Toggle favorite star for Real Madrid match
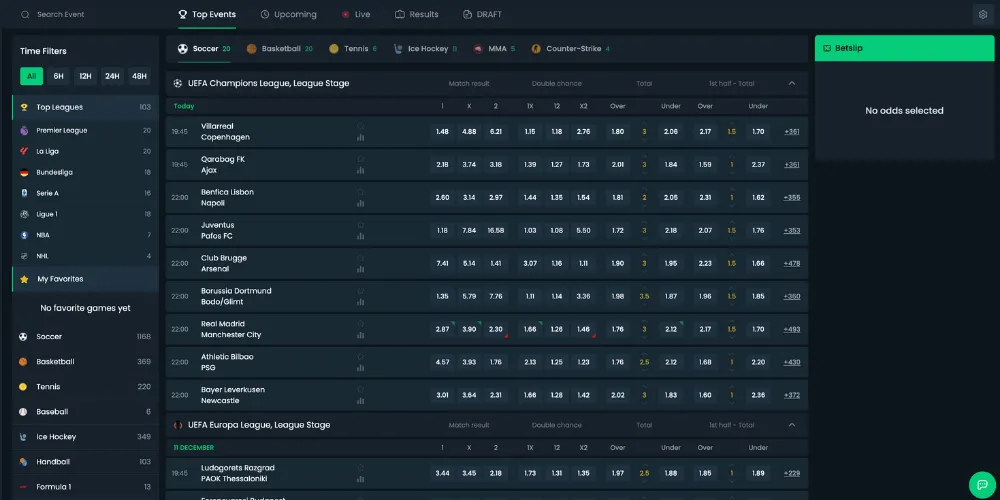Viewport: 1000px width, 500px height. point(360,323)
